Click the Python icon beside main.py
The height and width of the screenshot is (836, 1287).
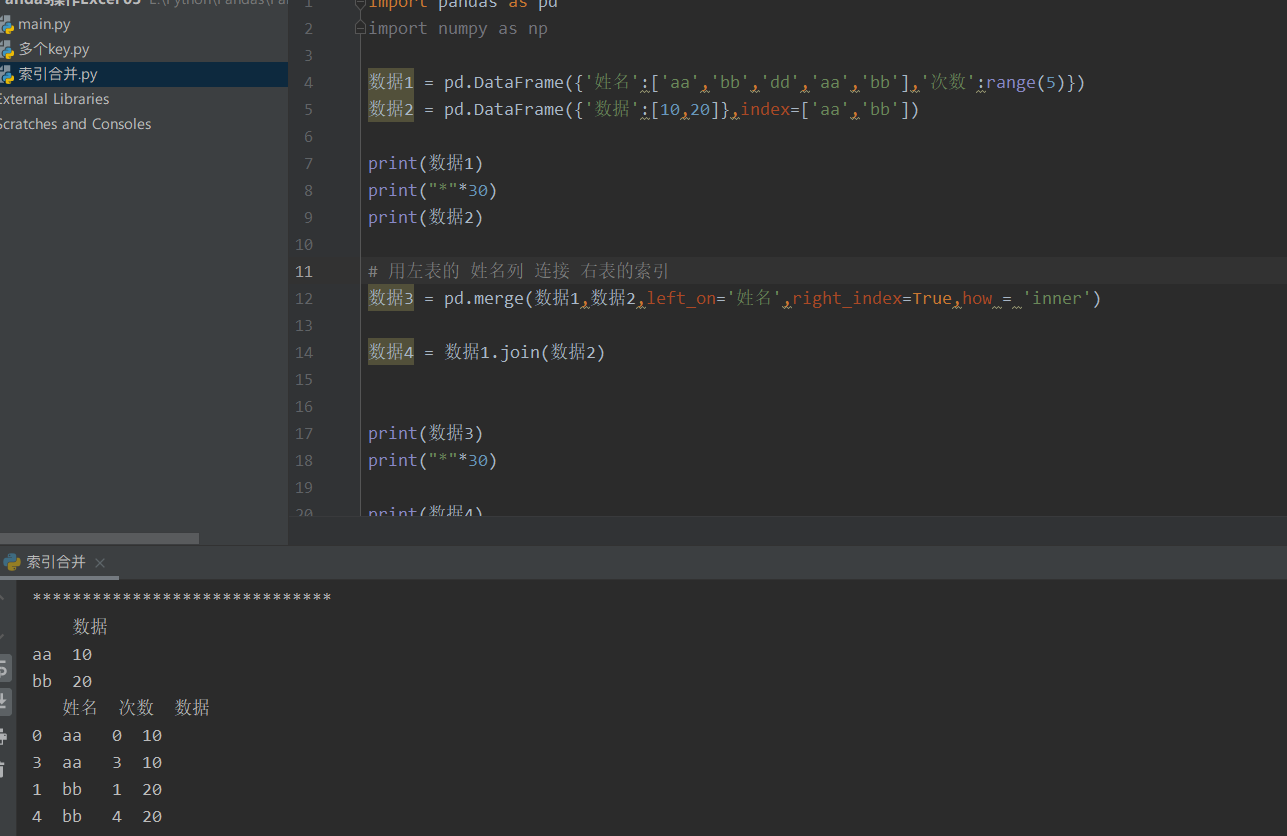(6, 24)
